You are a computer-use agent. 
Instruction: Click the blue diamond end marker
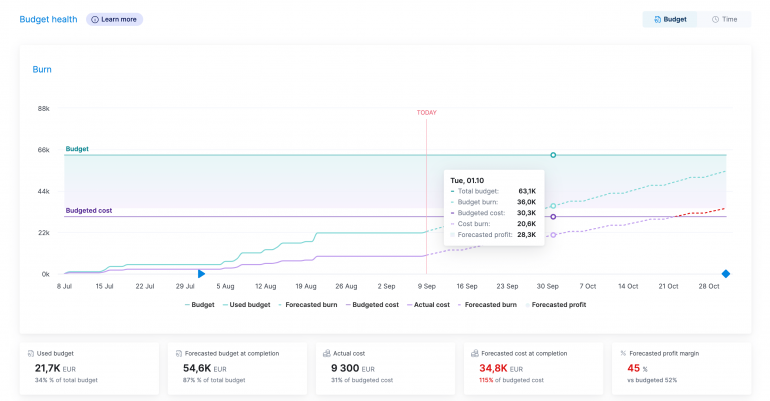click(726, 274)
